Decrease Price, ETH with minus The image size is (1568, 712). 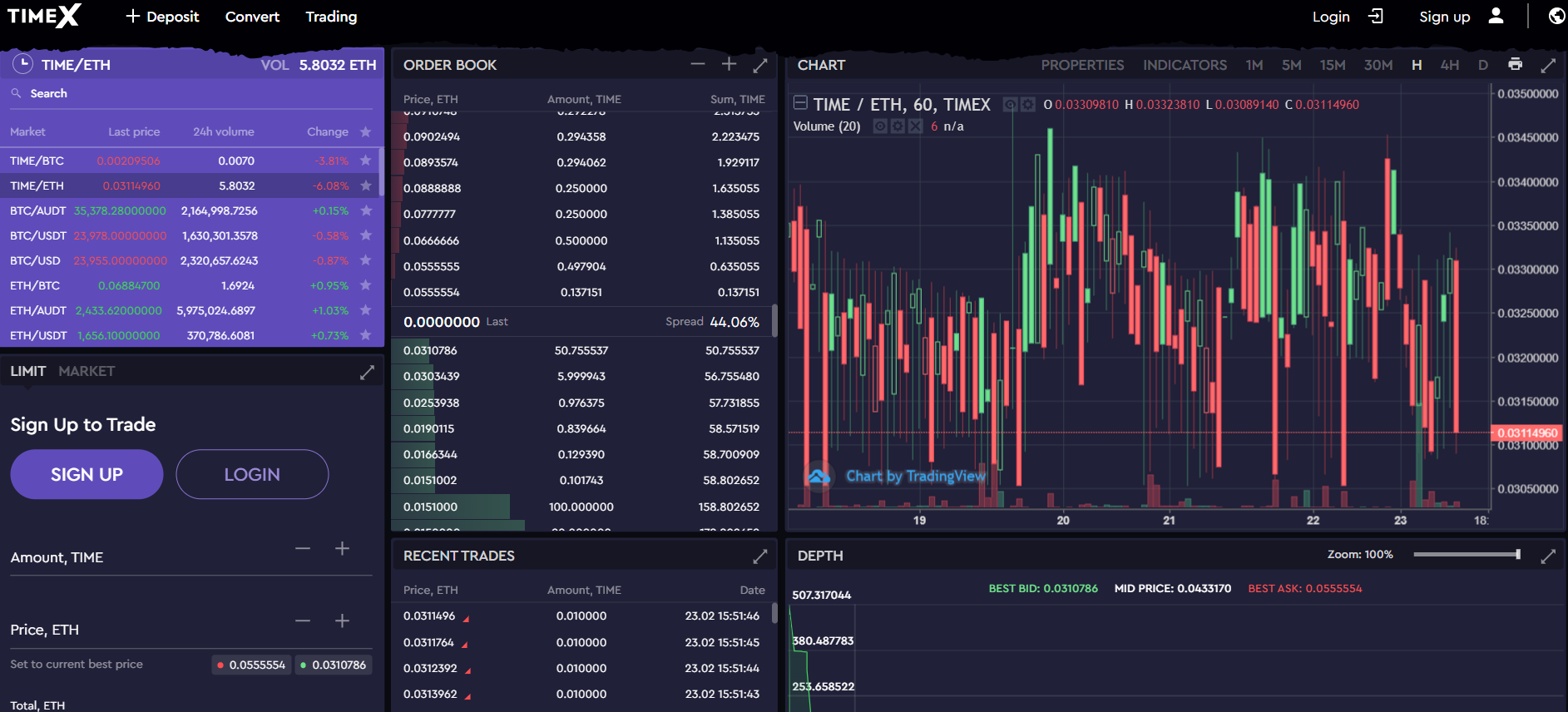(303, 621)
